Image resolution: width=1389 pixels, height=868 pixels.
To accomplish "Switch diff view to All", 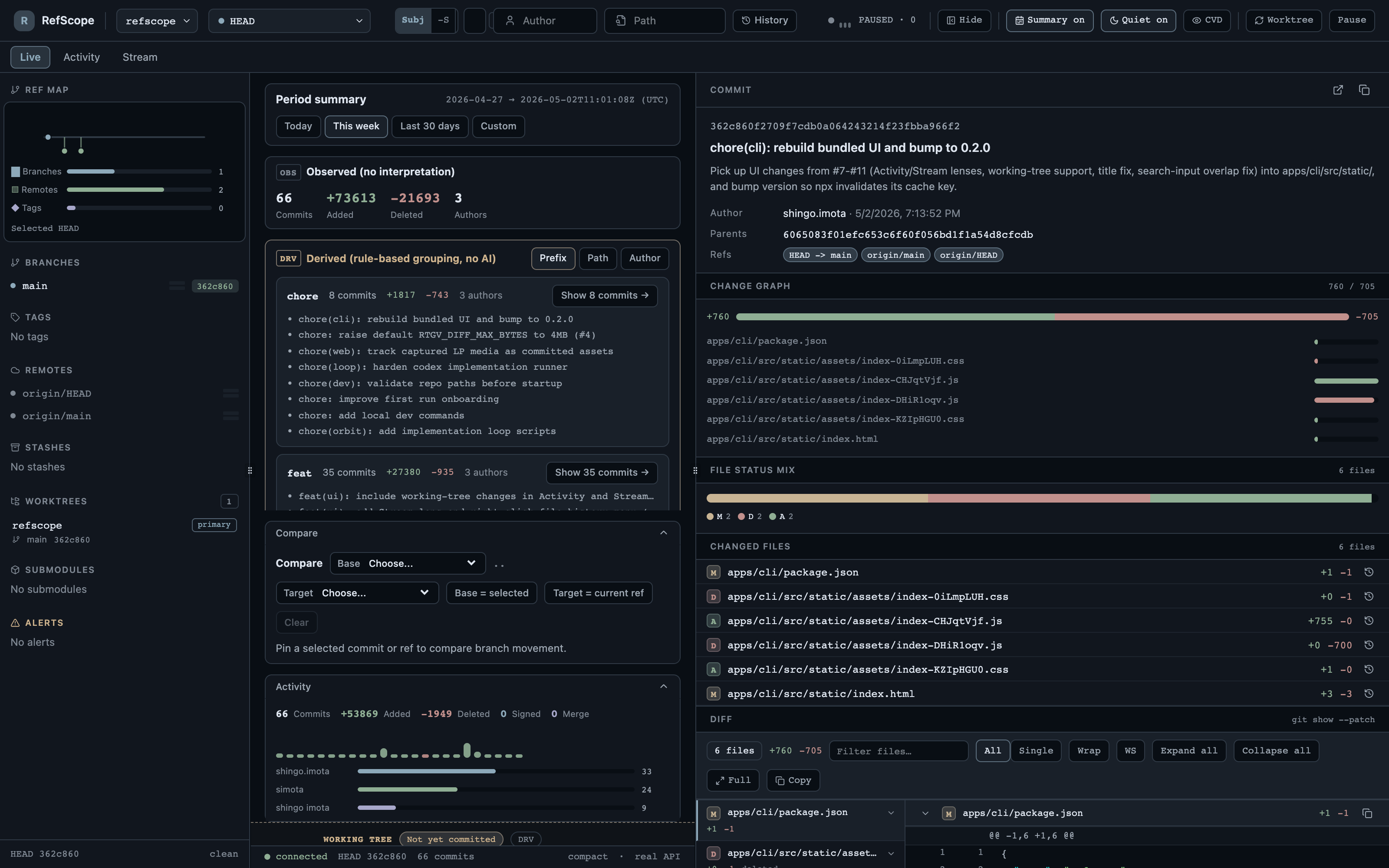I will coord(992,751).
